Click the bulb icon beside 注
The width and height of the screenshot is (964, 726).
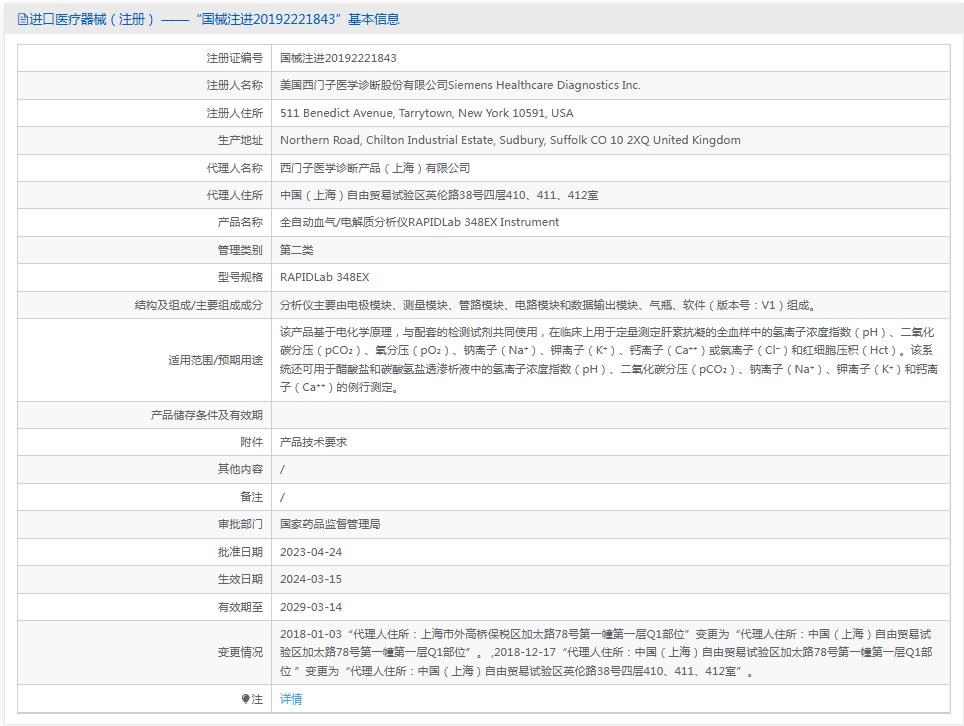pyautogui.click(x=246, y=699)
